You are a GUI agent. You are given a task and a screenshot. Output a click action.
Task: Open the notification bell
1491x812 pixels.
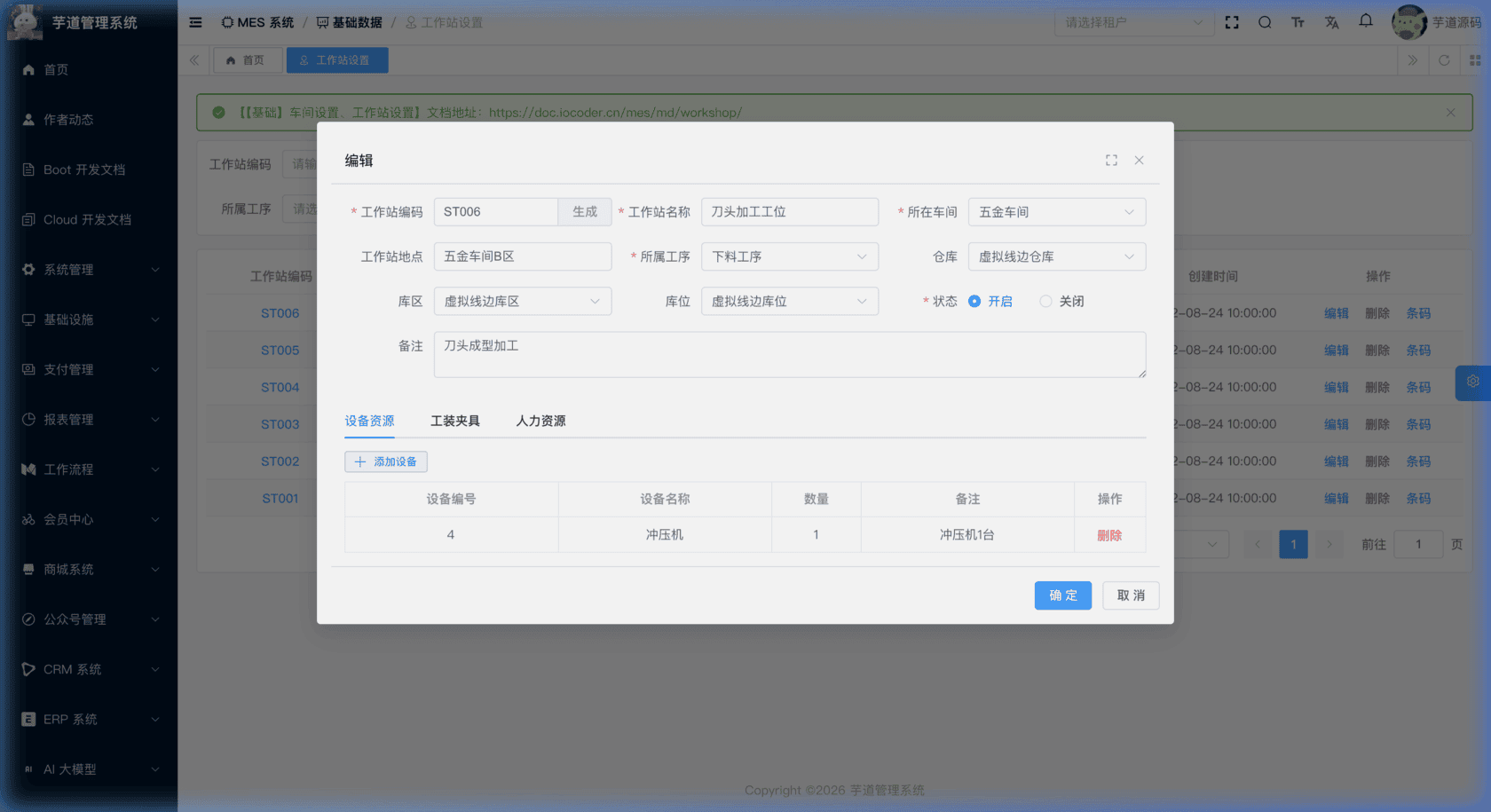click(x=1365, y=22)
